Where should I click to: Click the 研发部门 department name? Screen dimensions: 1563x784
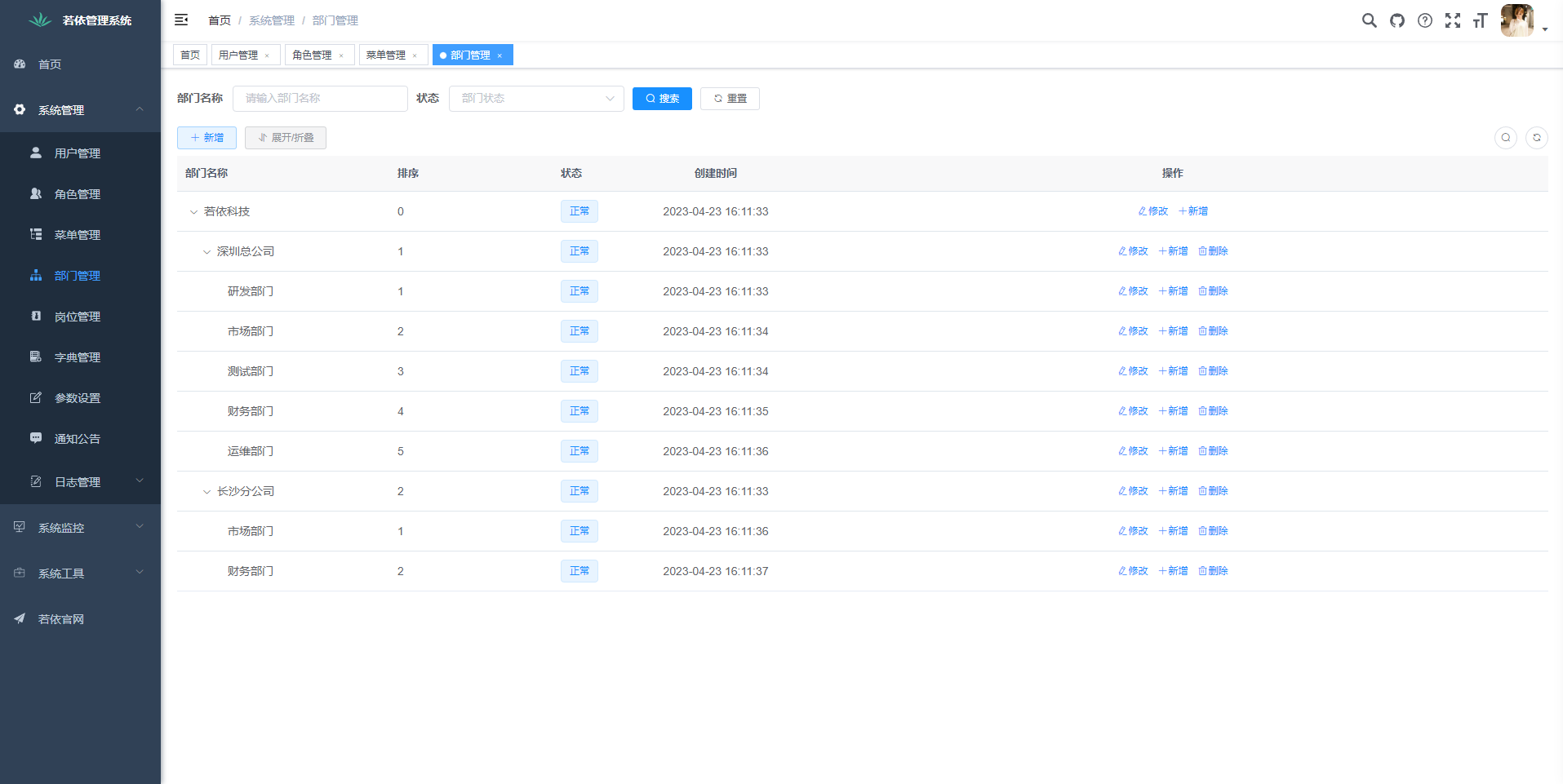pyautogui.click(x=251, y=291)
